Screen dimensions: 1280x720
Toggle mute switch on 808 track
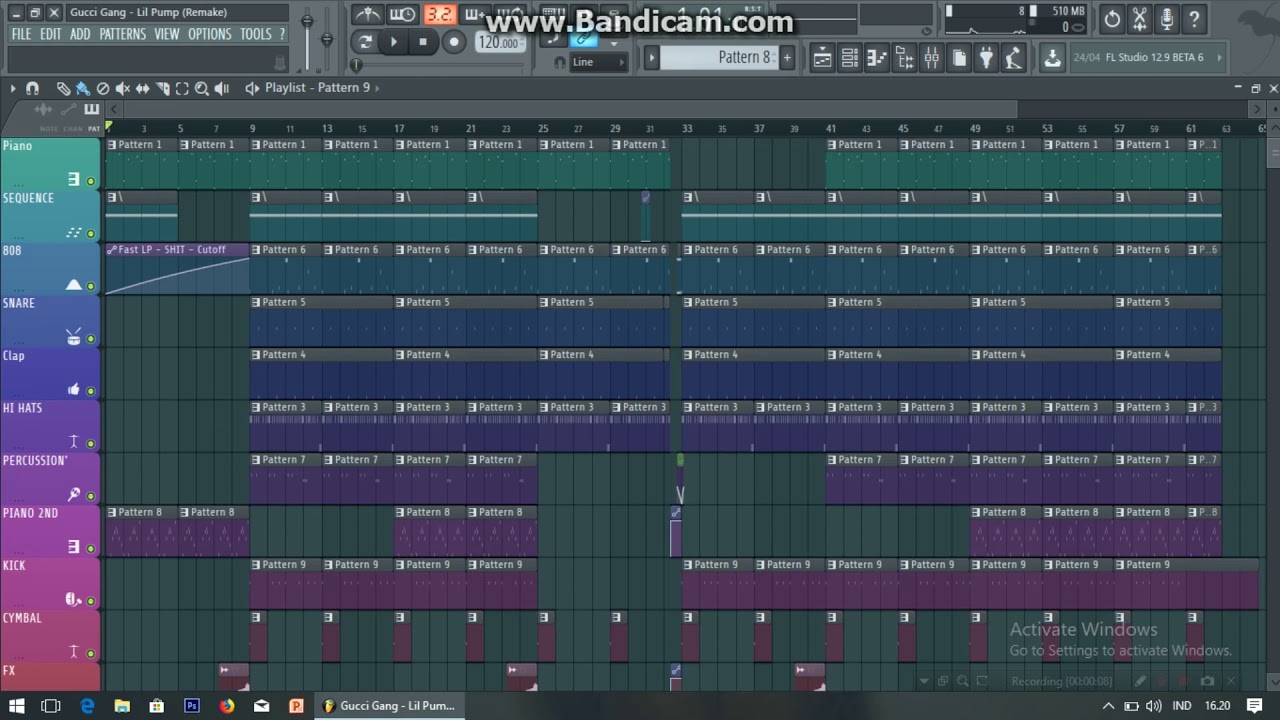pos(91,286)
